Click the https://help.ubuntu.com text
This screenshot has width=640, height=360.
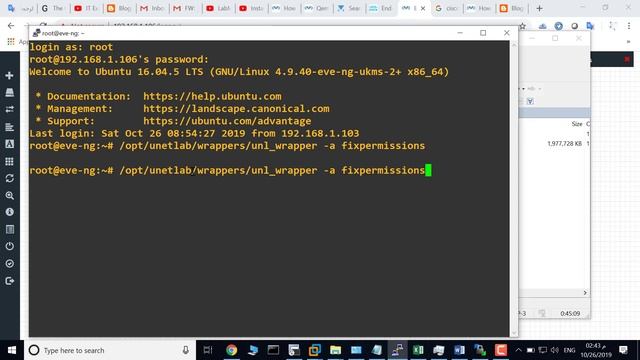212,96
